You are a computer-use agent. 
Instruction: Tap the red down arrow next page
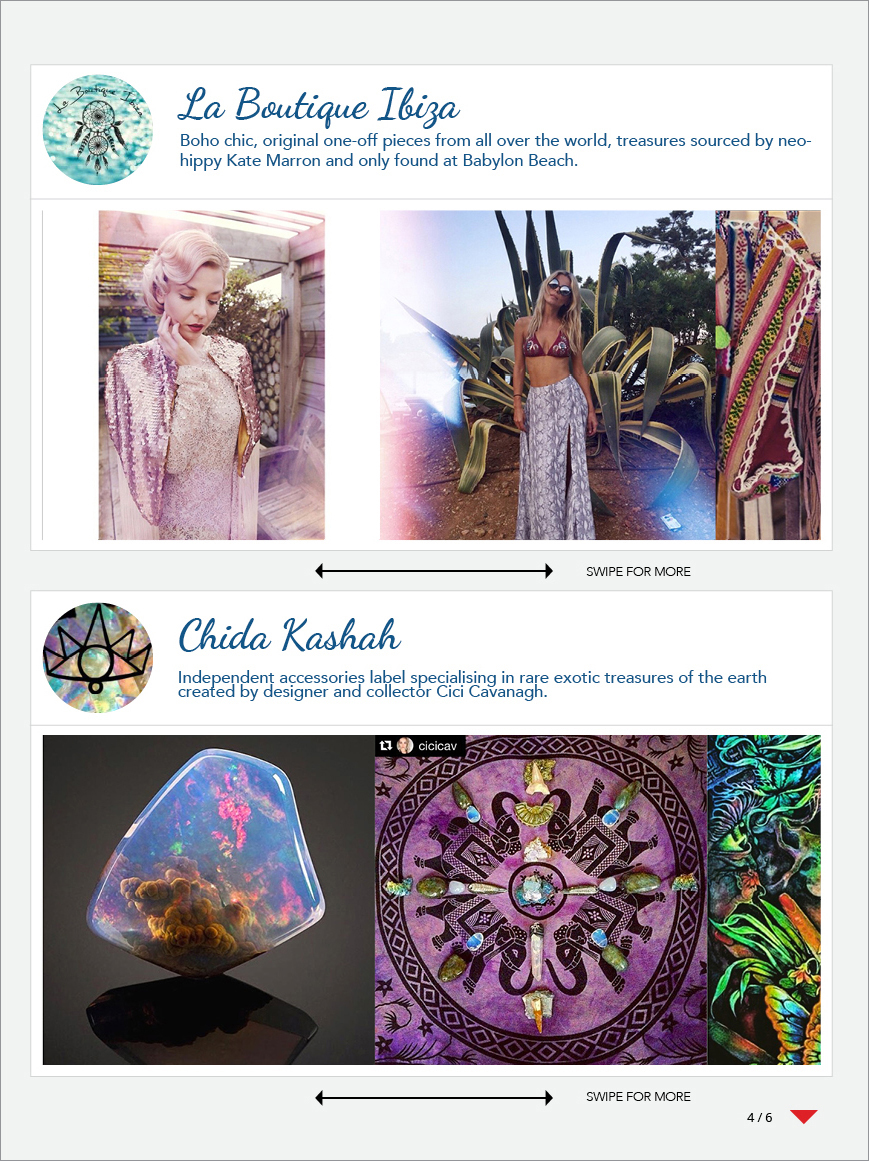point(803,1117)
